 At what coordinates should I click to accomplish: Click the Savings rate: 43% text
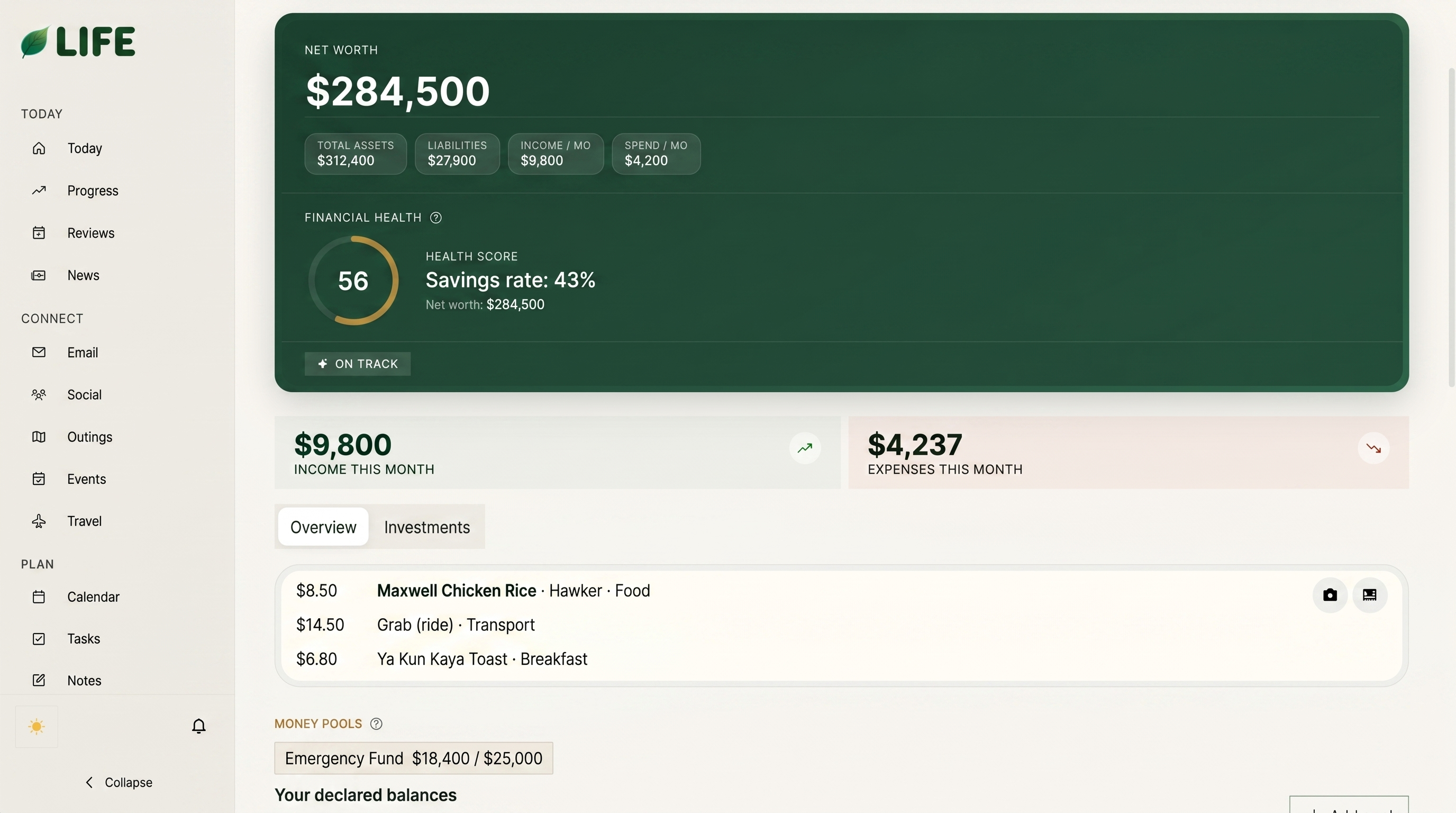511,280
